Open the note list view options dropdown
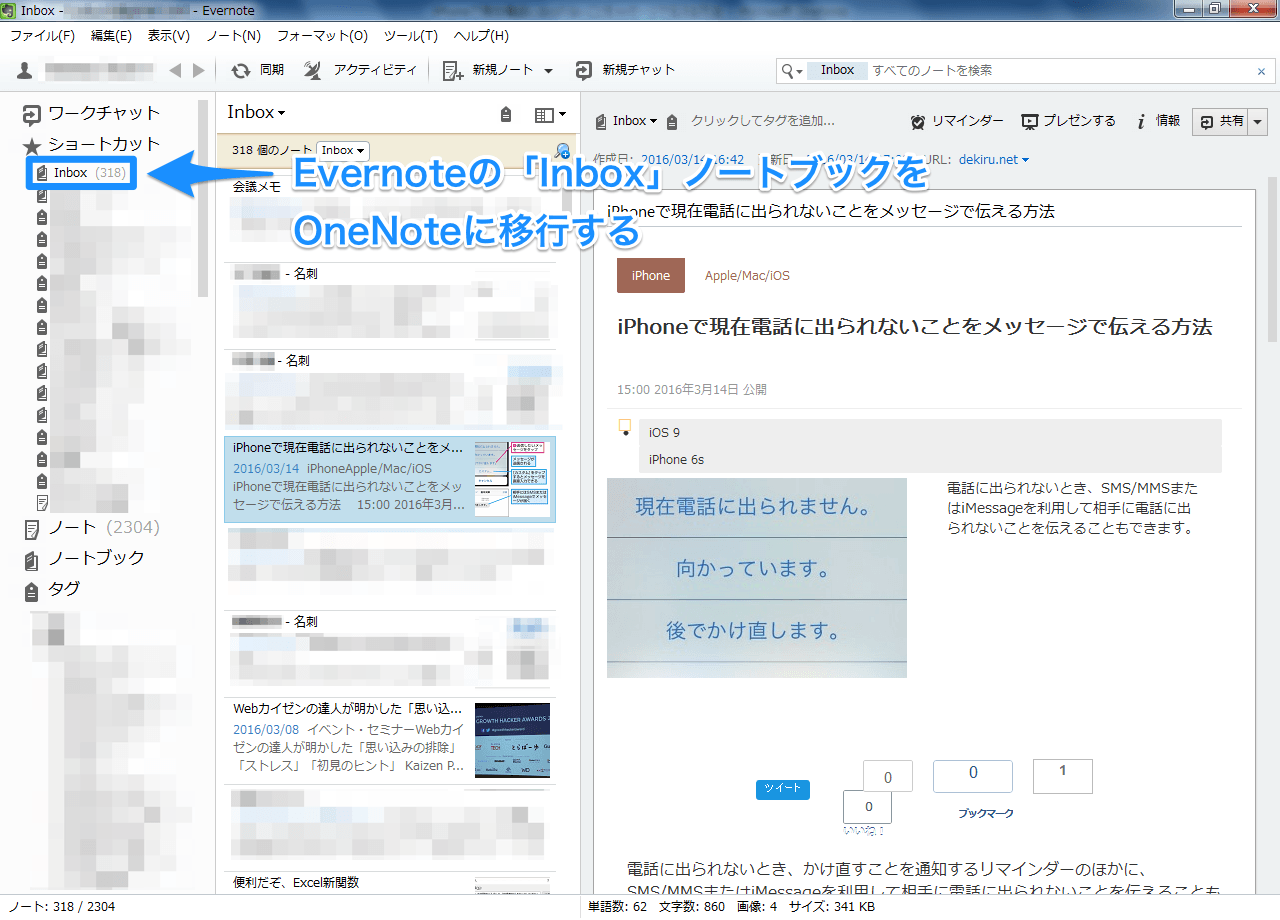 pyautogui.click(x=550, y=115)
